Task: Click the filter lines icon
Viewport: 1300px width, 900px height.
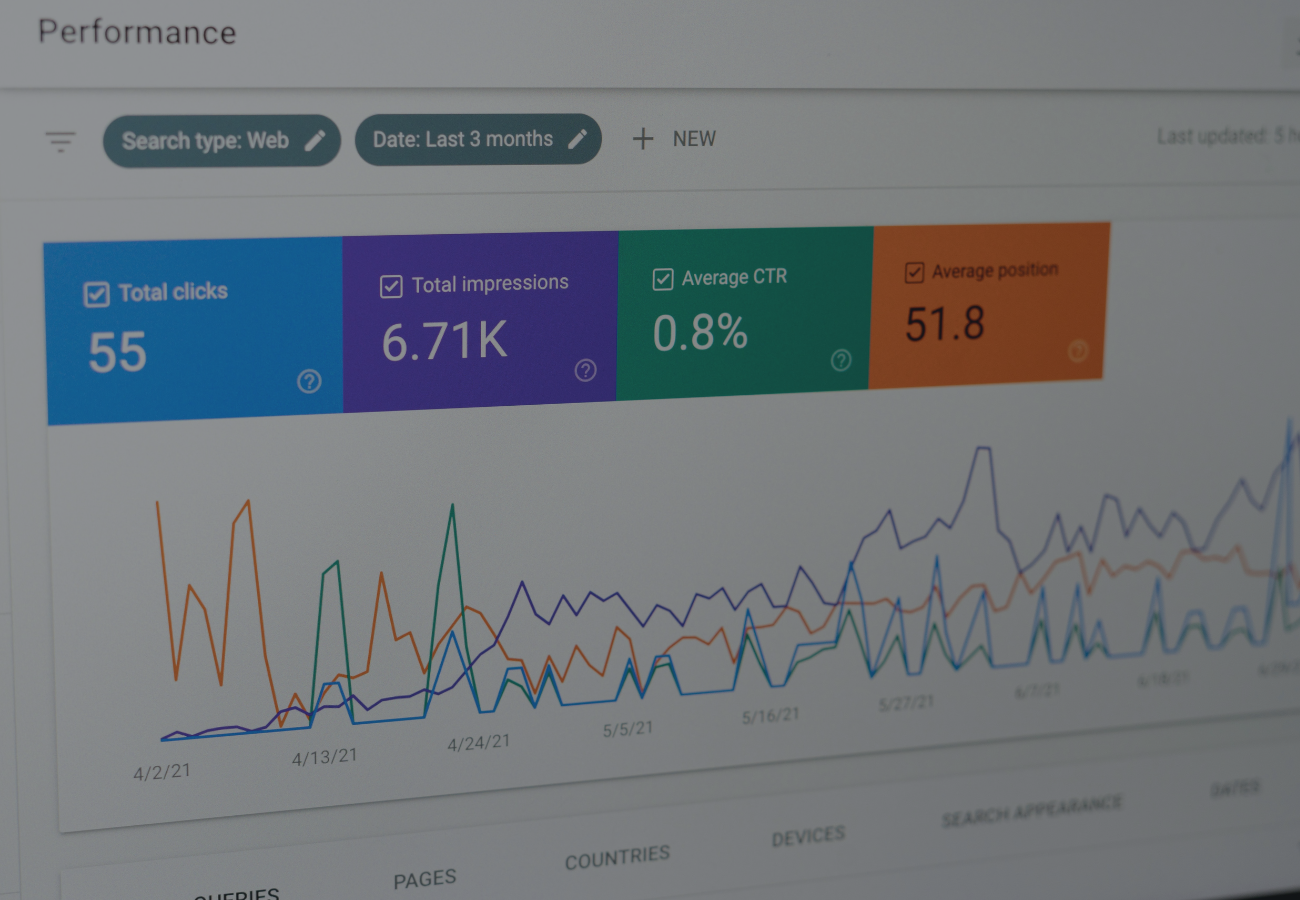Action: (61, 142)
